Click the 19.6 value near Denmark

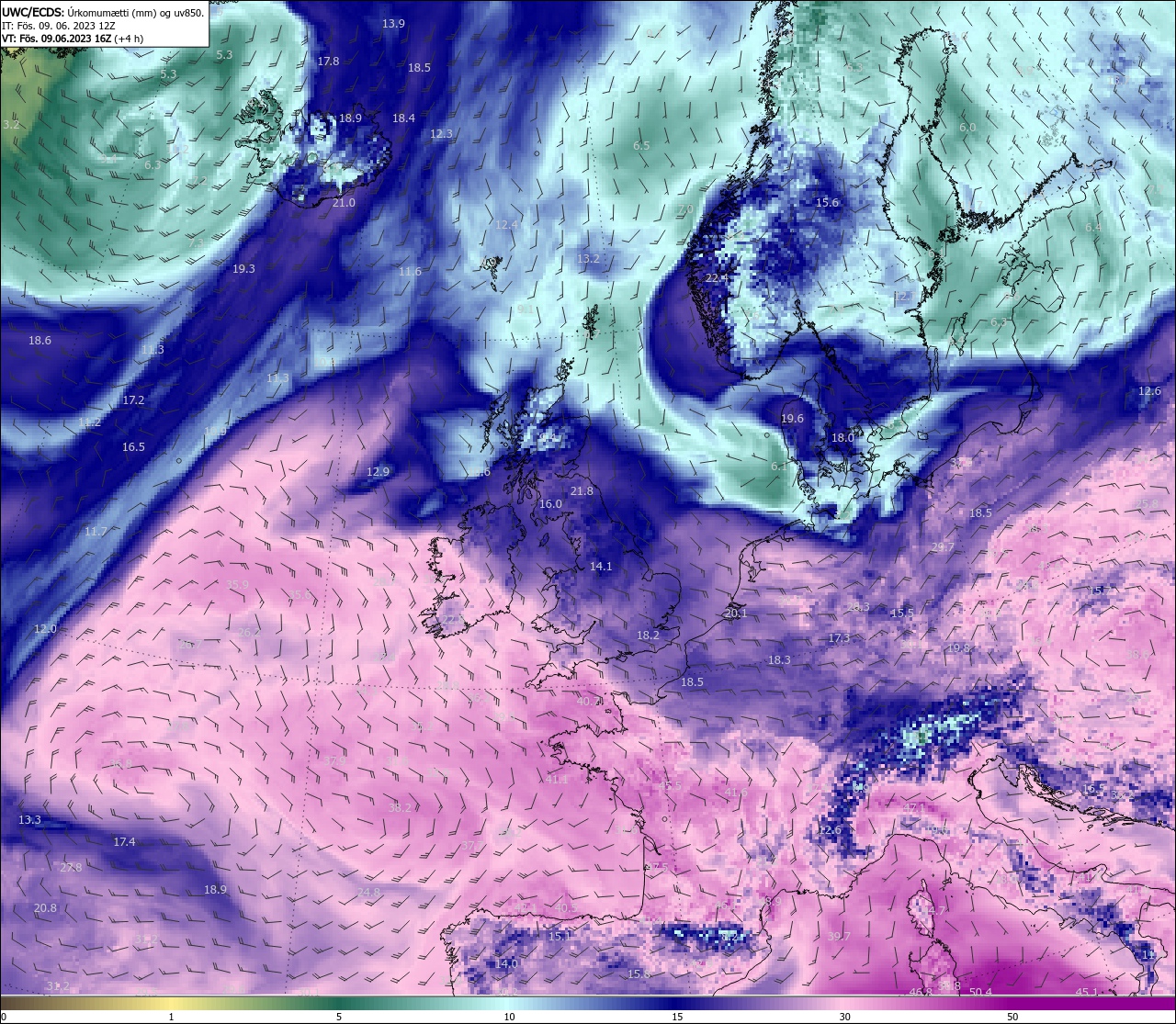click(792, 419)
